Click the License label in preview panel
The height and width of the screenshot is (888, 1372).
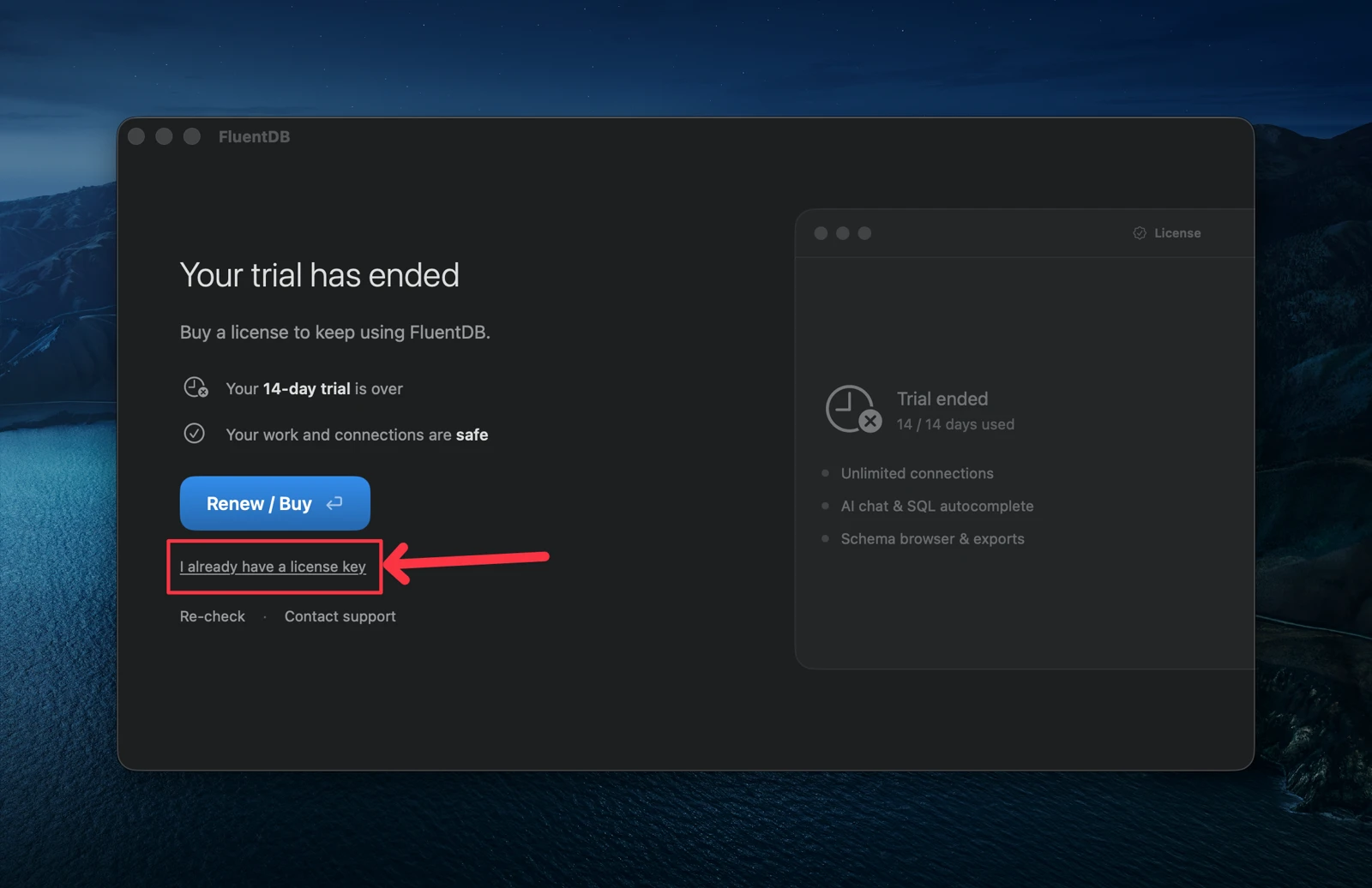(x=1177, y=233)
